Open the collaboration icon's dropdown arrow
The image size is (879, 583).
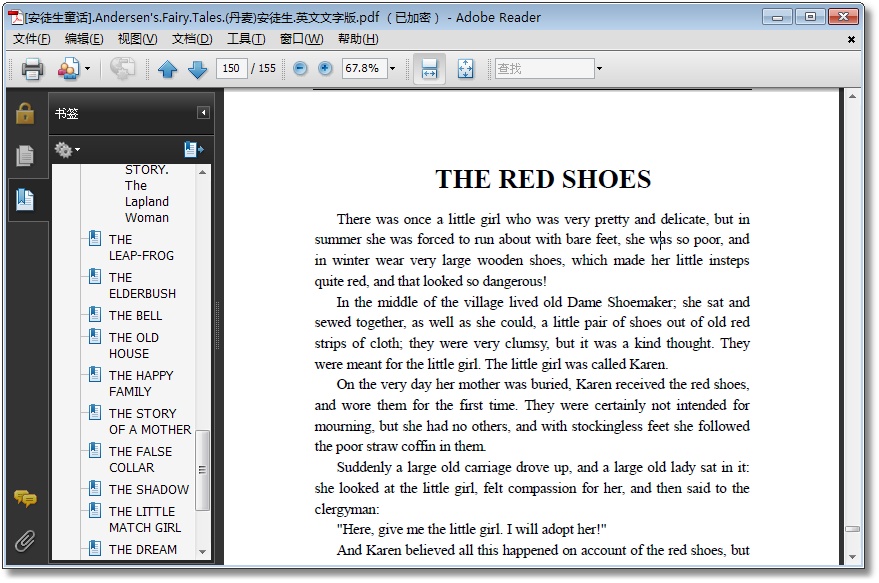(x=87, y=69)
